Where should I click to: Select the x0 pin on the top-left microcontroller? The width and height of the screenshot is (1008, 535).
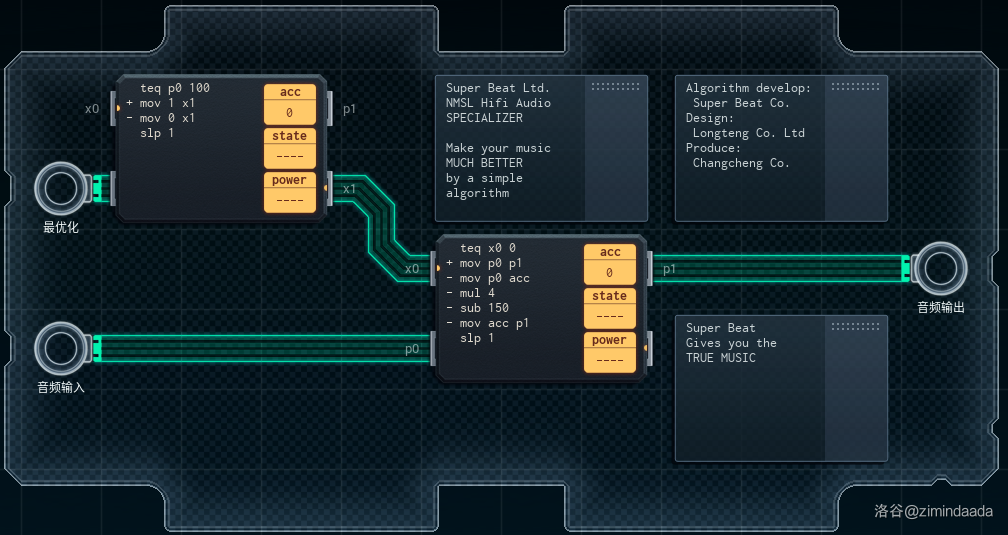coord(113,108)
